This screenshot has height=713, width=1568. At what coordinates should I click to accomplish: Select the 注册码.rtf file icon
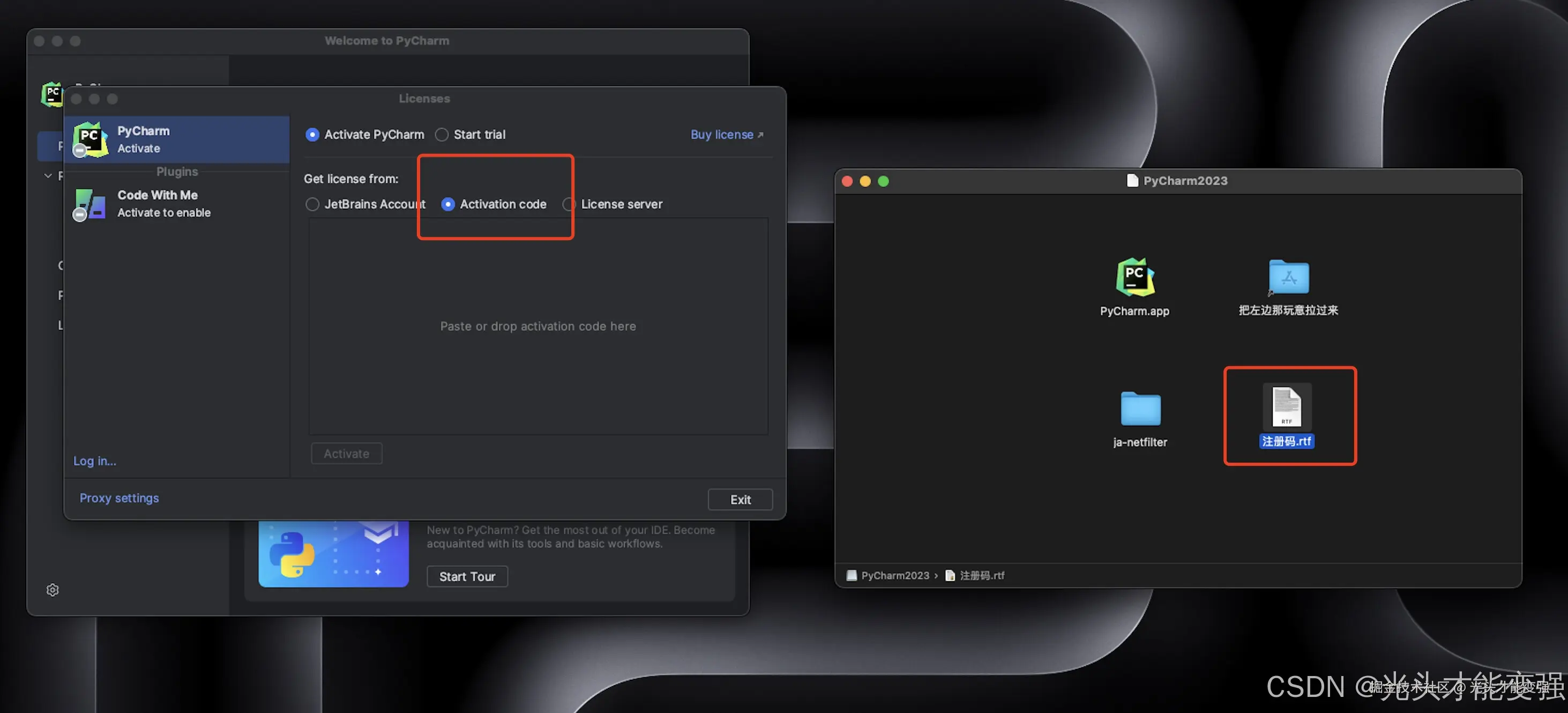[x=1286, y=407]
